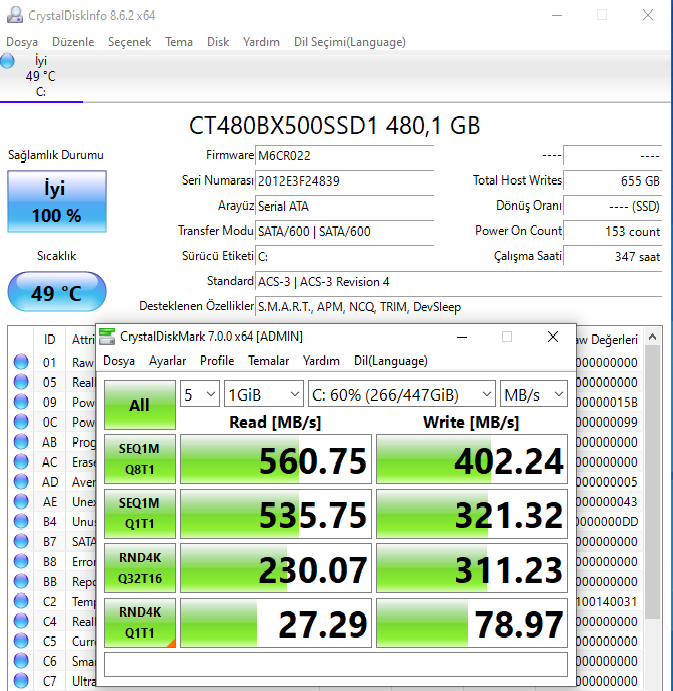Expand the drive selector showing C: 60%
This screenshot has height=691, width=673.
click(x=402, y=394)
